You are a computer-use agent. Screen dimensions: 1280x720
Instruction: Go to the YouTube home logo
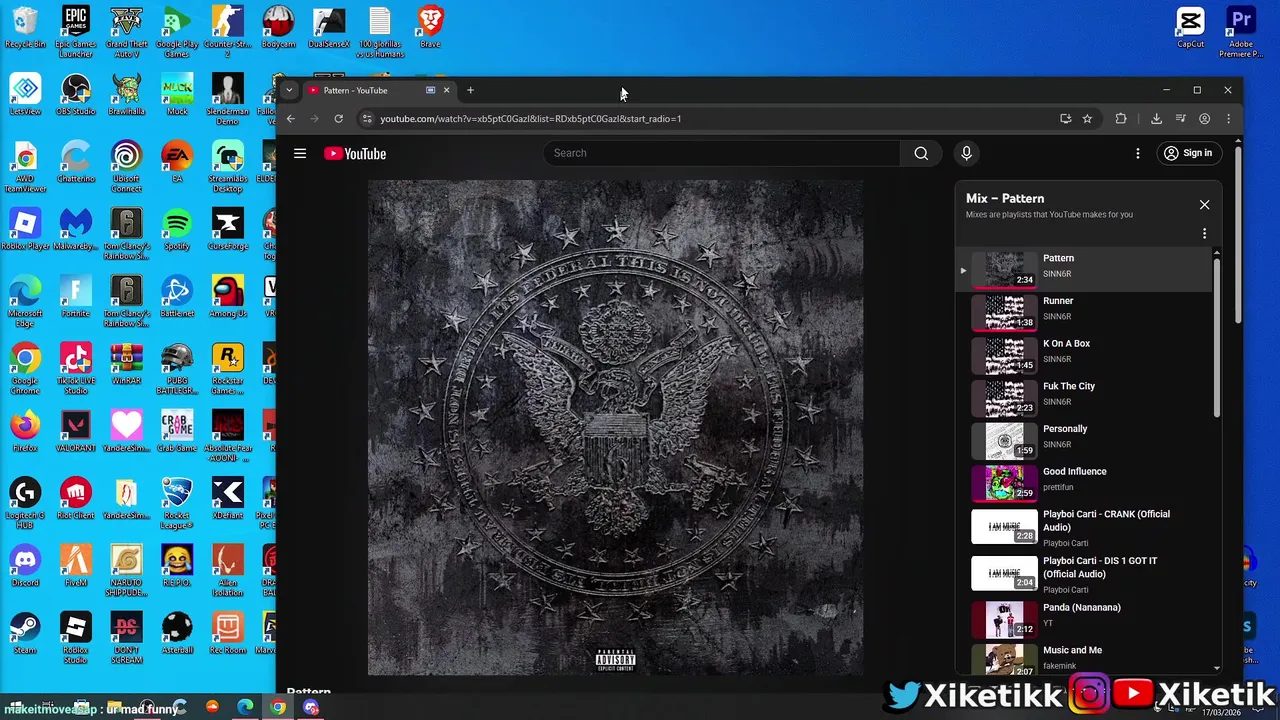pyautogui.click(x=355, y=153)
